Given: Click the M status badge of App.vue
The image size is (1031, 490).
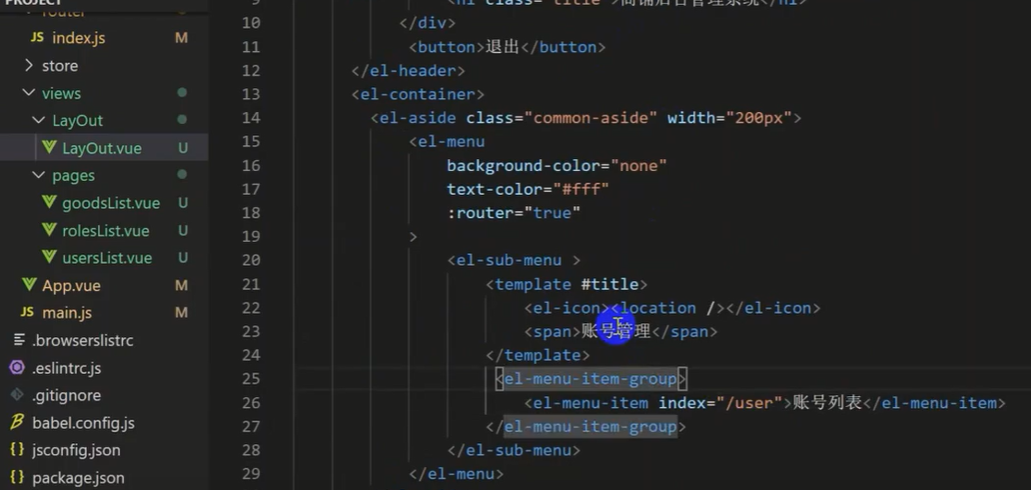Looking at the screenshot, I should (x=181, y=285).
